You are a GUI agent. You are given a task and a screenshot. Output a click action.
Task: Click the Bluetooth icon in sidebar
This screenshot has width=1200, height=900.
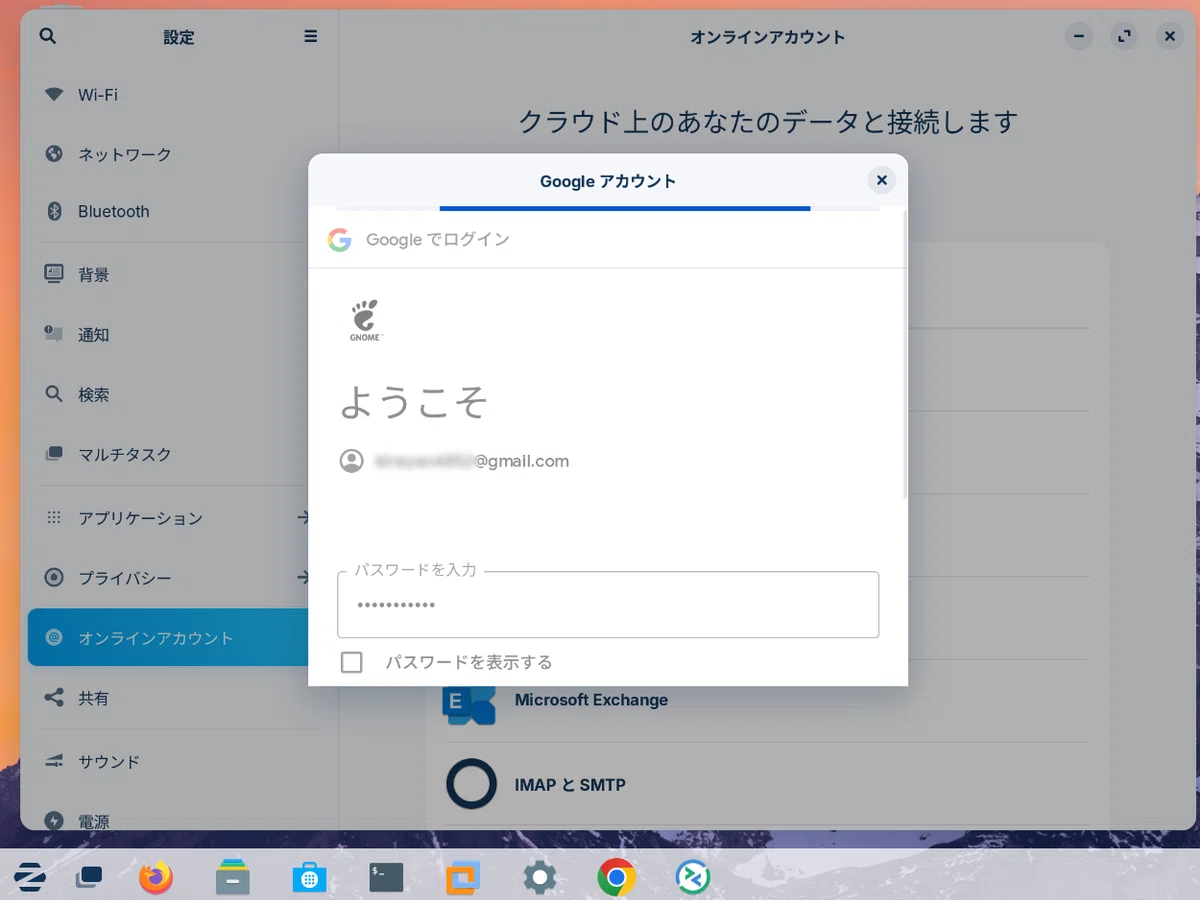[54, 212]
